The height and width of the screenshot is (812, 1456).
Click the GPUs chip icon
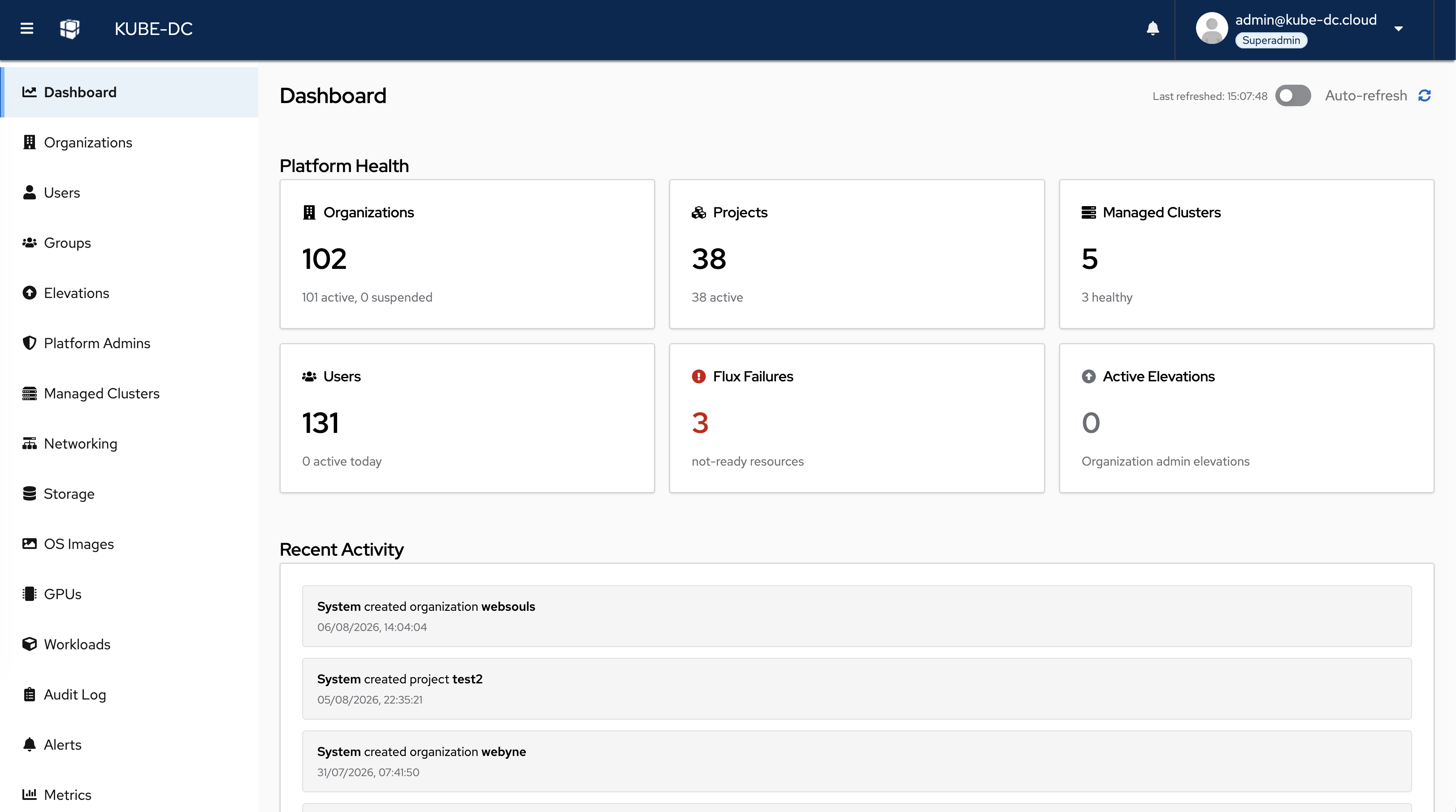pos(30,594)
